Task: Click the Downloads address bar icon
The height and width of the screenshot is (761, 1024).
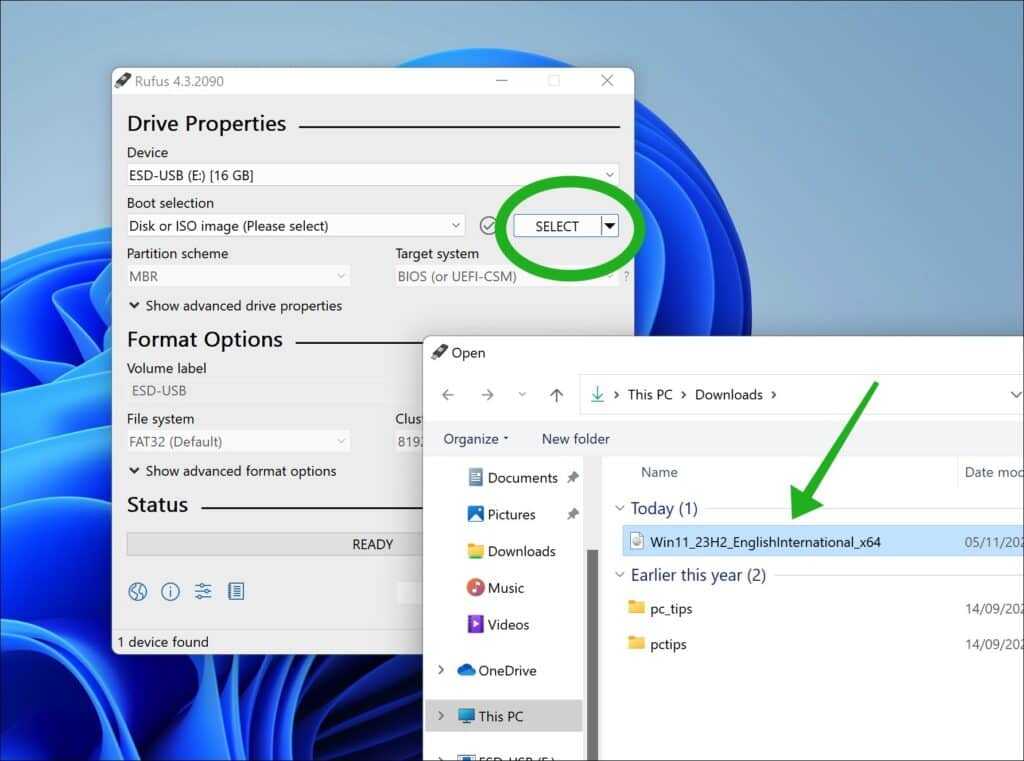Action: click(x=598, y=394)
